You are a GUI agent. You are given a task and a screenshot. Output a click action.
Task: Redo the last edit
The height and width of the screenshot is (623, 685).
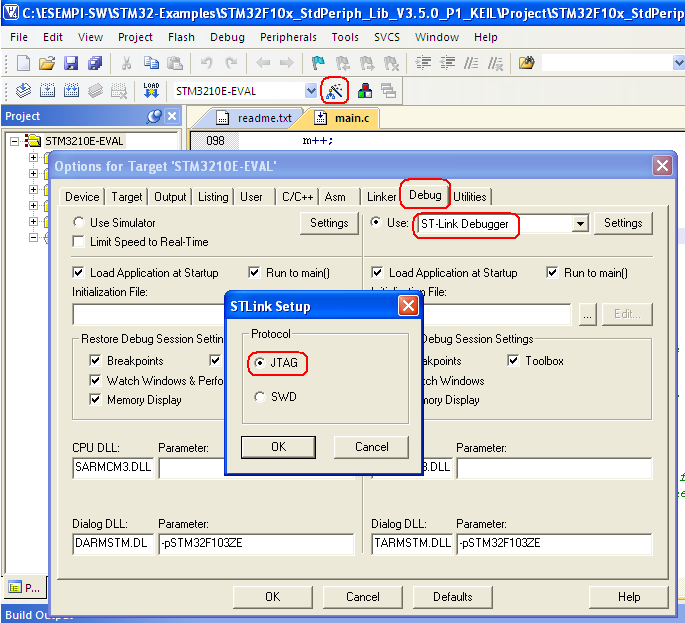pyautogui.click(x=231, y=63)
